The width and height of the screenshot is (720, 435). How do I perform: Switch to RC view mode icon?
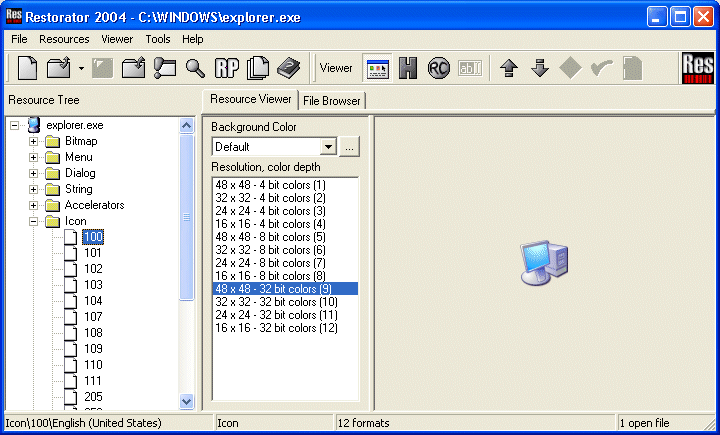coord(439,68)
